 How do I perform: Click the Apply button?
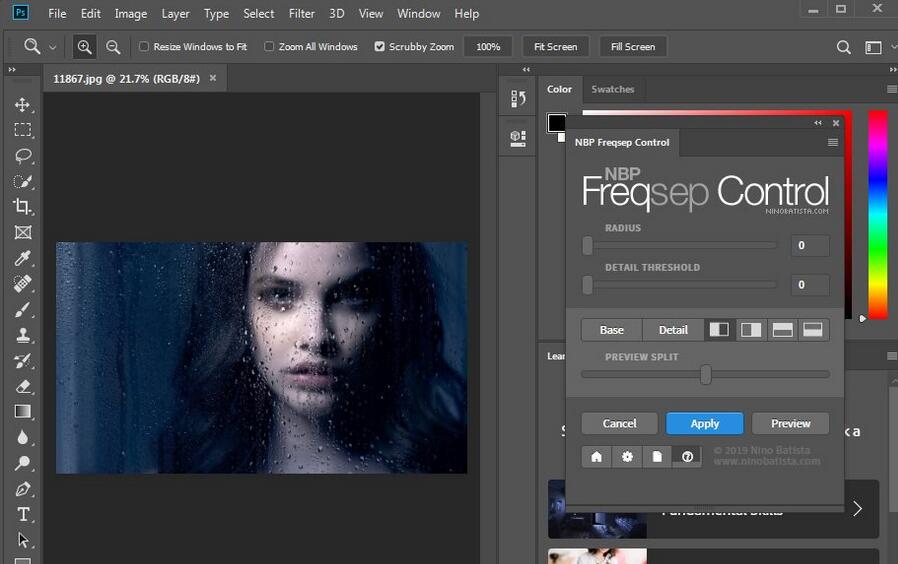coord(705,423)
